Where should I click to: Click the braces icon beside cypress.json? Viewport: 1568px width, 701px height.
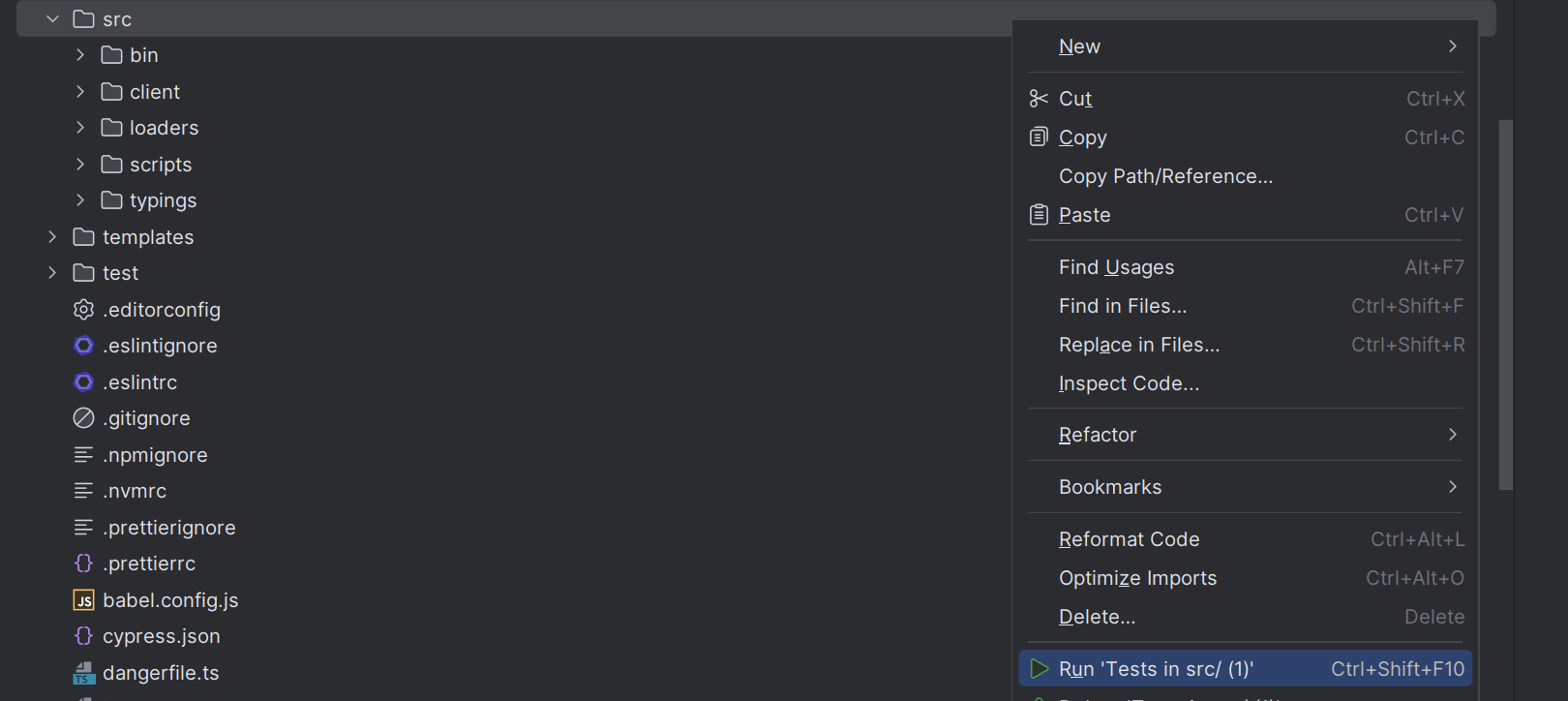pyautogui.click(x=84, y=635)
